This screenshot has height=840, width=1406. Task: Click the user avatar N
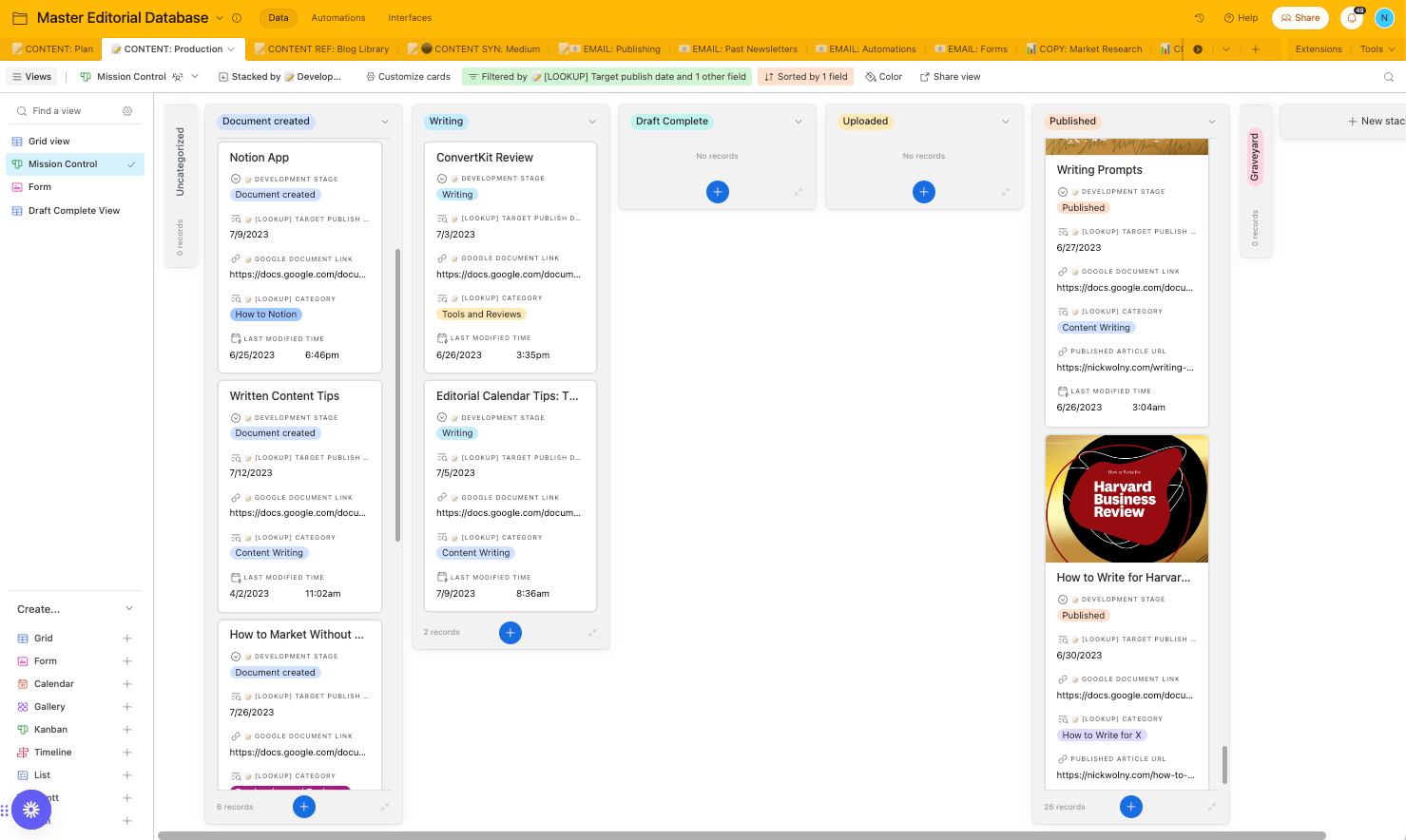tap(1384, 18)
